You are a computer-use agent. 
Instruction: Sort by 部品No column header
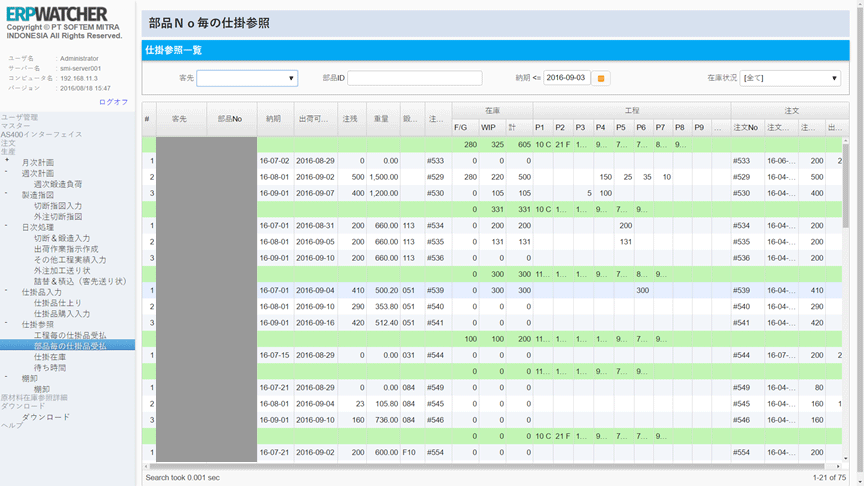point(231,118)
